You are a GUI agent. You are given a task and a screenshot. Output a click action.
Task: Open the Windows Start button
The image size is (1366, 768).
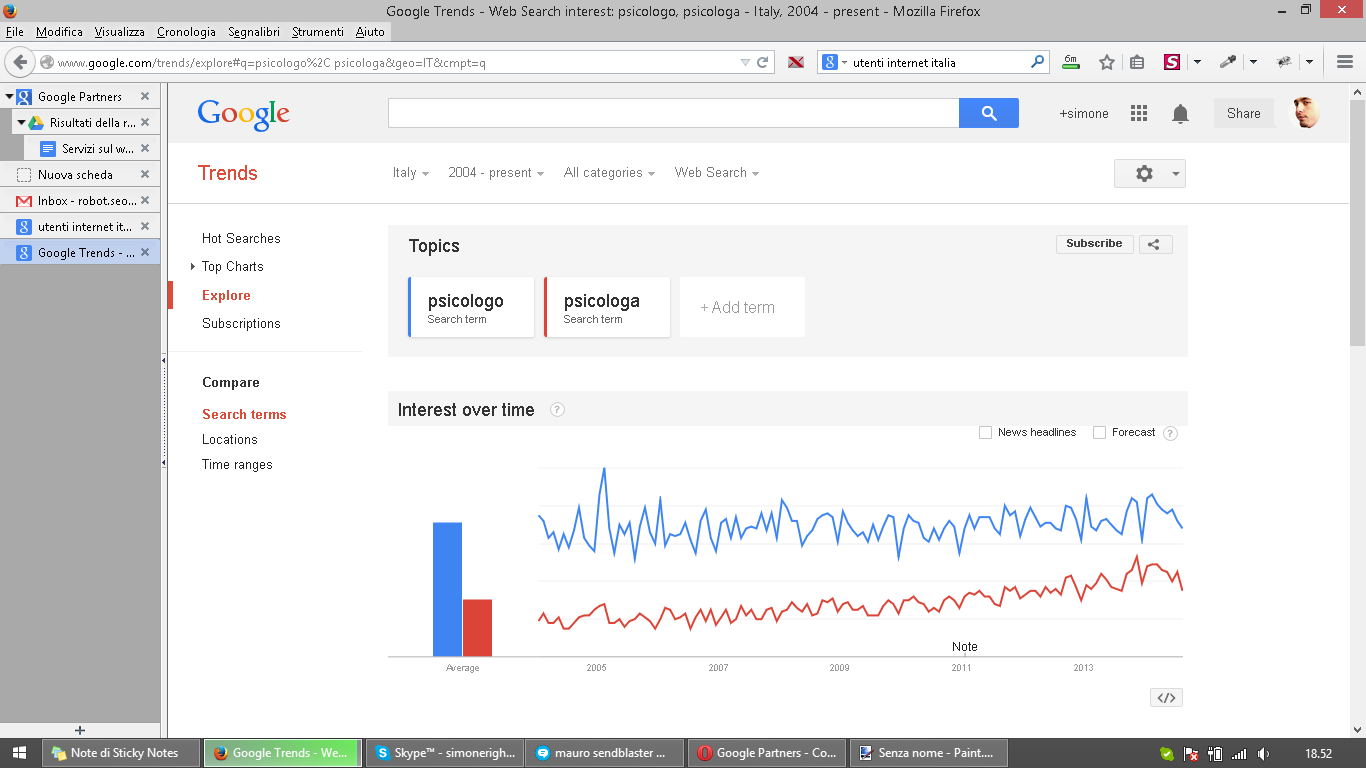point(20,753)
